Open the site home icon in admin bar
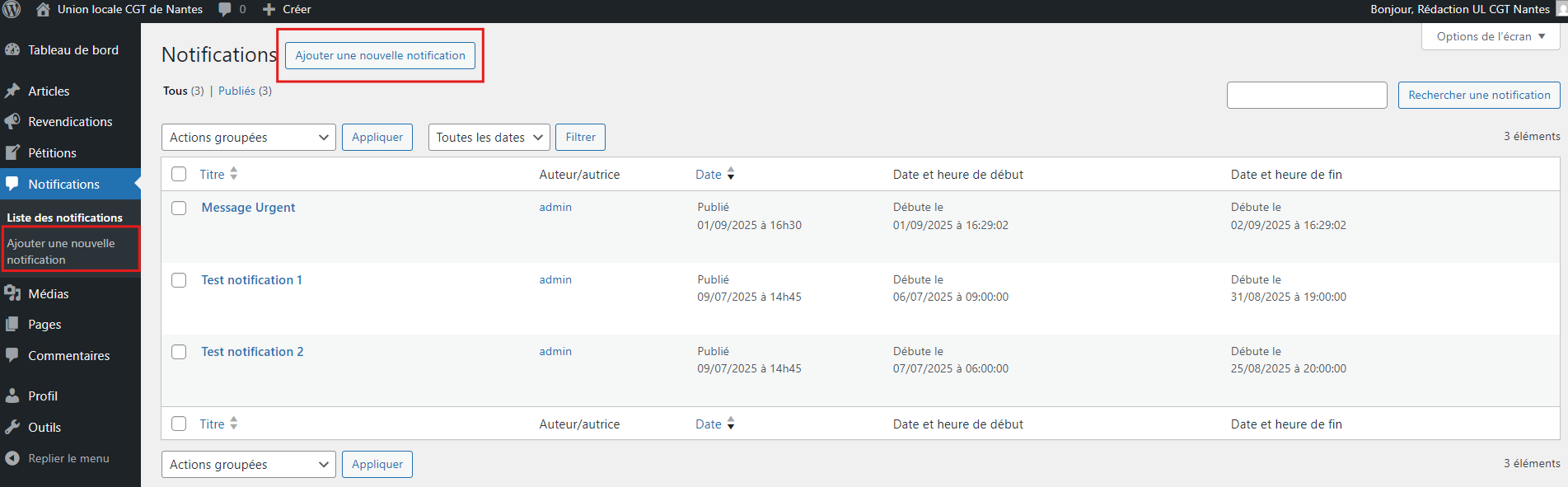This screenshot has height=487, width=1568. point(43,10)
